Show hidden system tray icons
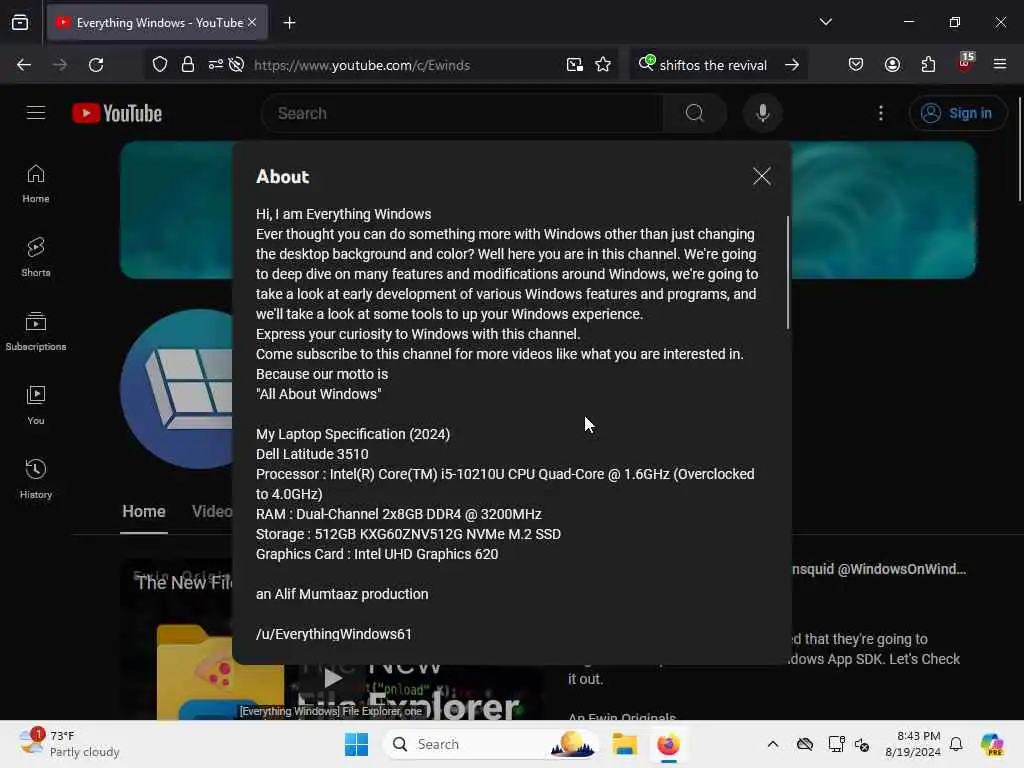 (773, 744)
